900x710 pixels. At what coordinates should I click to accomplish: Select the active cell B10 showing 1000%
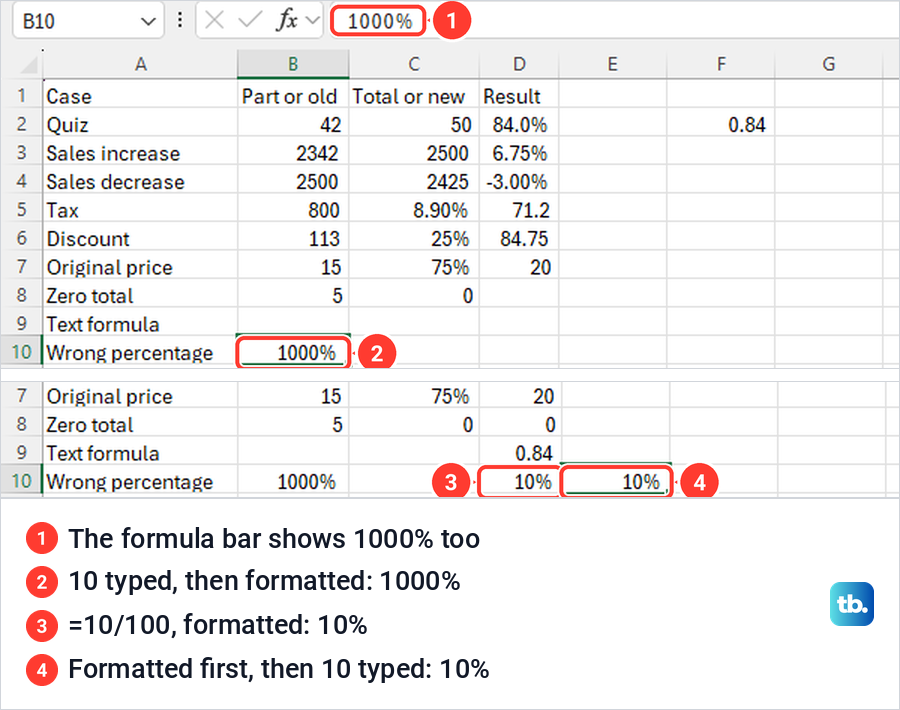click(293, 352)
